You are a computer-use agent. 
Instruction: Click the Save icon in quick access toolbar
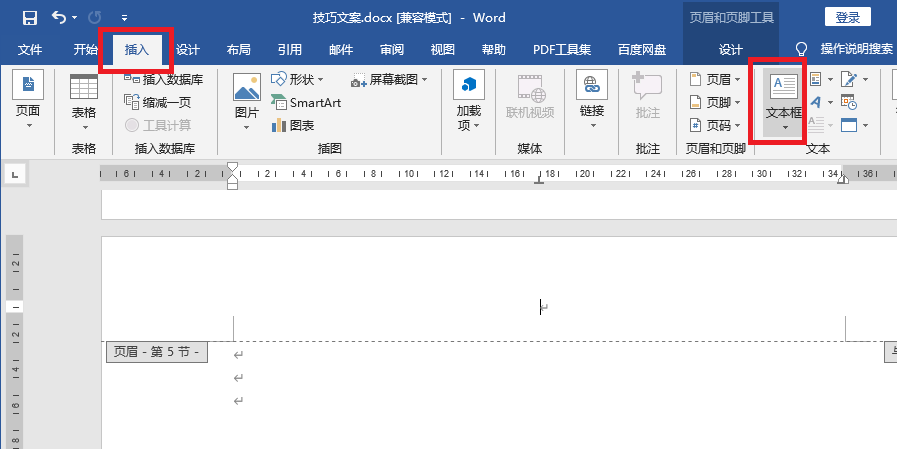tap(29, 17)
